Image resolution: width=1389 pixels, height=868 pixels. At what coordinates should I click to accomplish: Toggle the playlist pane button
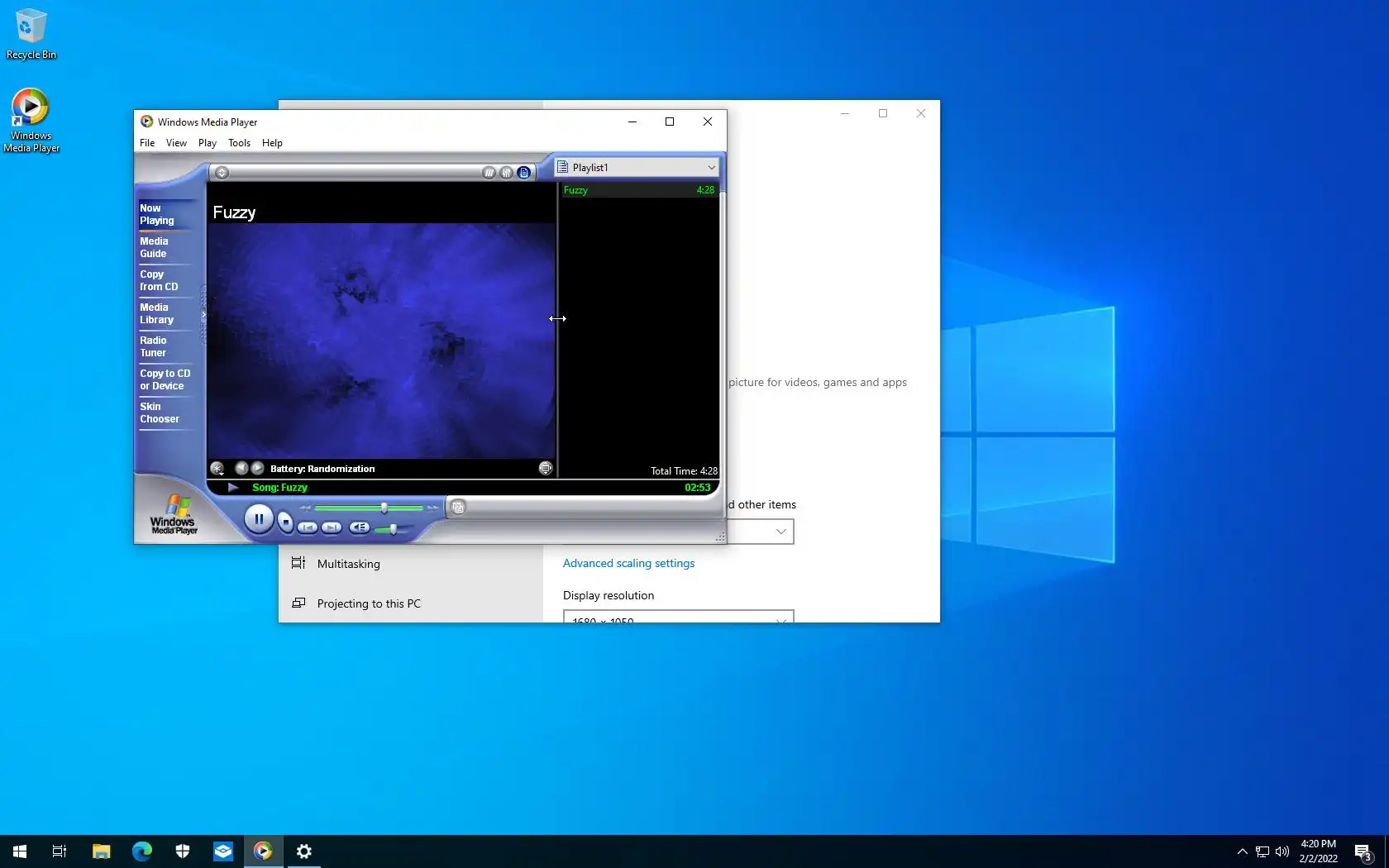coord(524,173)
